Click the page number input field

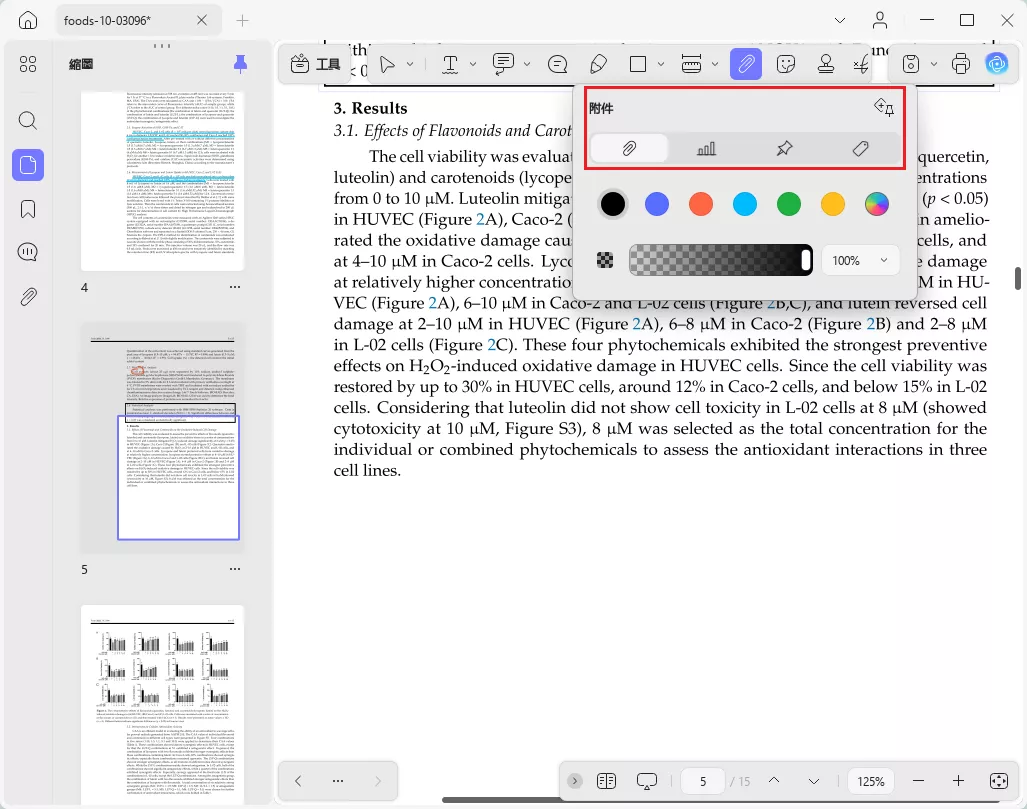(703, 781)
